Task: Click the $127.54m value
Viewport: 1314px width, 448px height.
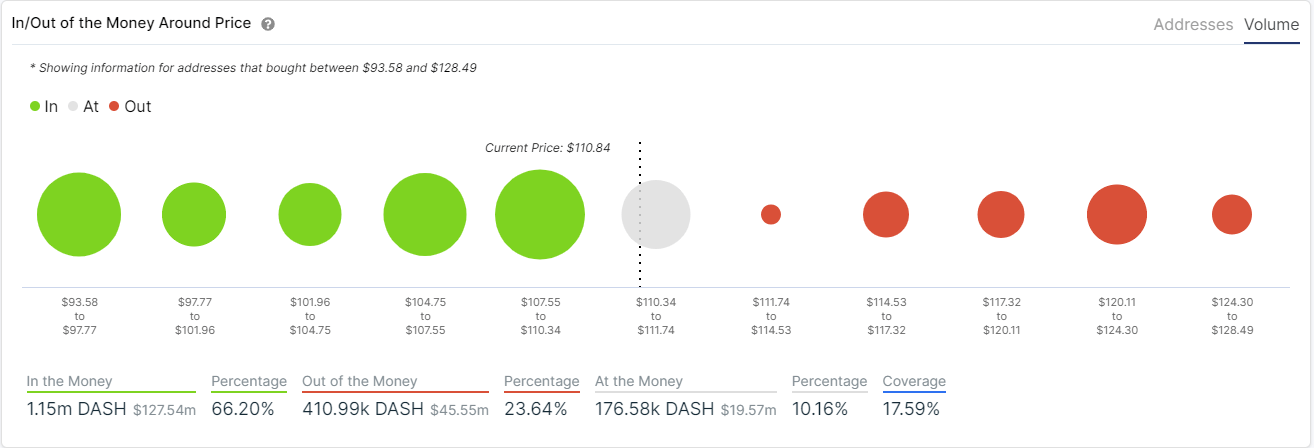Action: (x=164, y=409)
